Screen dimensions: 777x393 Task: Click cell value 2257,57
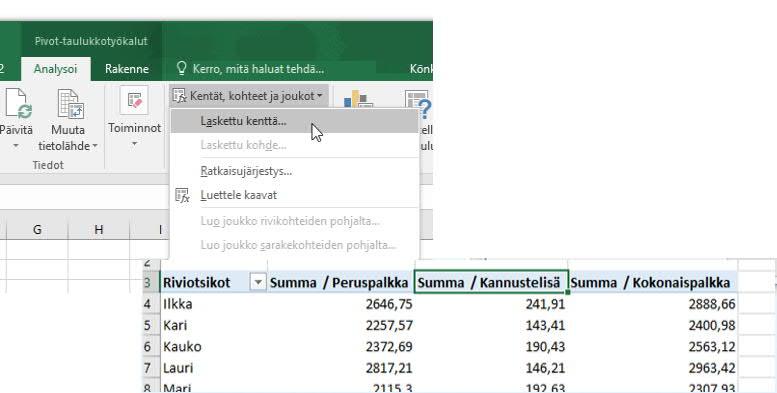pyautogui.click(x=388, y=325)
